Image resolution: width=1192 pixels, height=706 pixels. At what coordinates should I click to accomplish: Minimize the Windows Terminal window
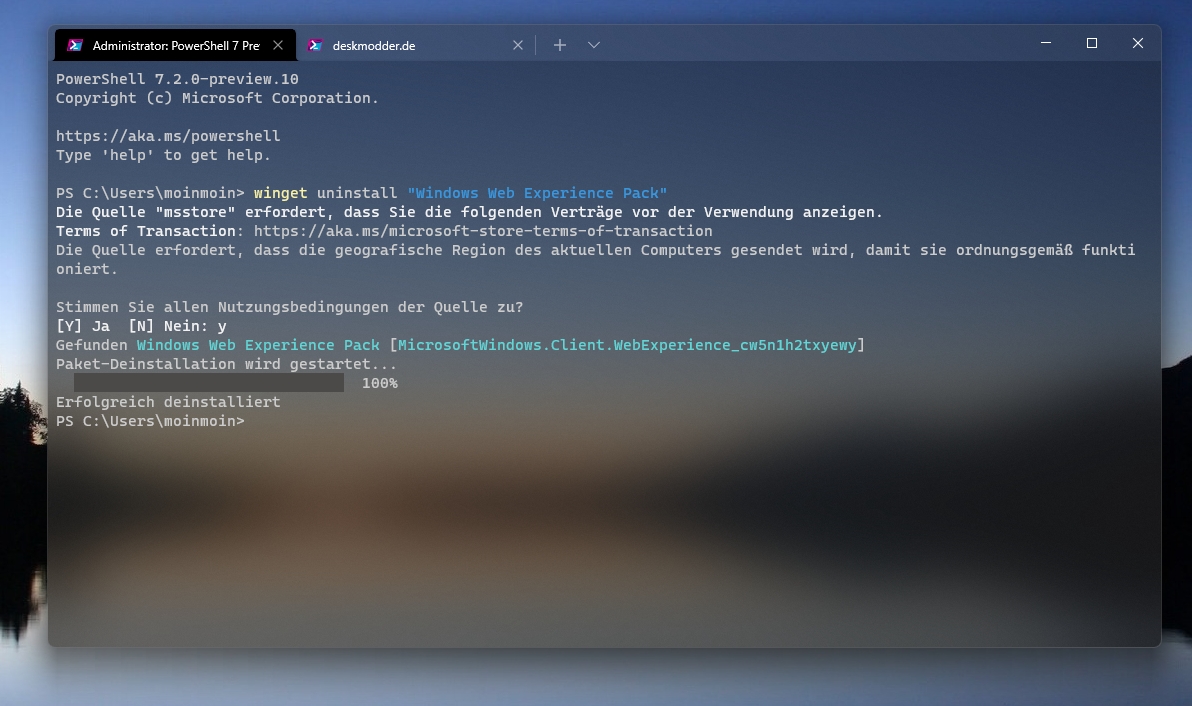[1046, 43]
